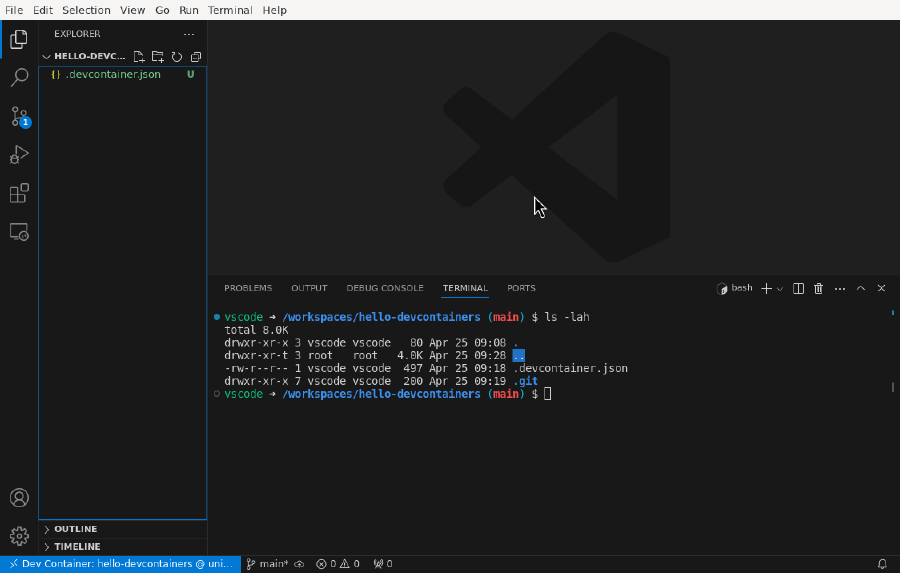Viewport: 900px width, 573px height.
Task: Open Explorer views and more actions menu
Action: click(189, 34)
